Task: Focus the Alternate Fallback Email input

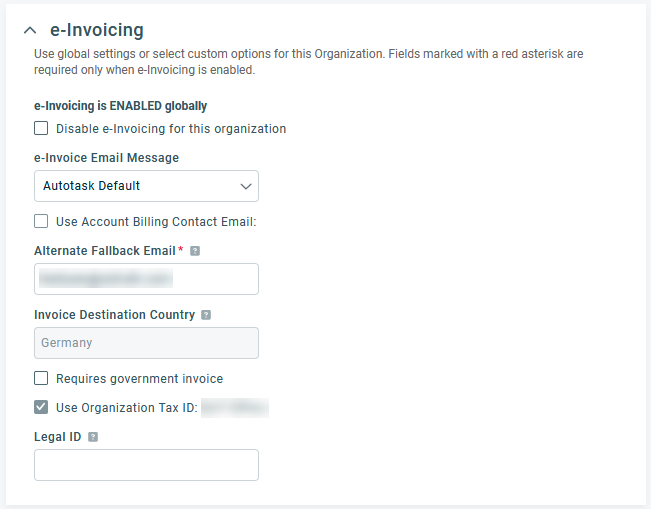Action: [x=146, y=279]
